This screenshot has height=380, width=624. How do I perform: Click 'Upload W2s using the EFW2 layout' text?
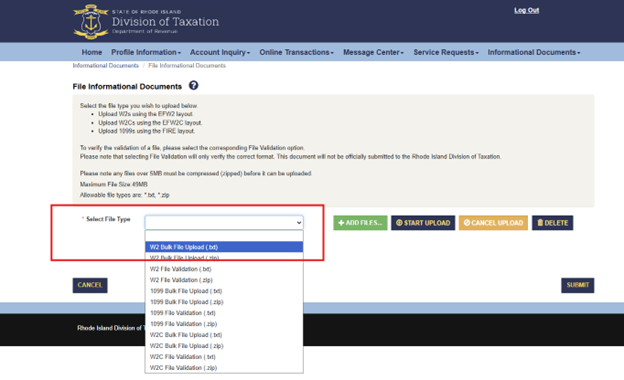coord(146,114)
